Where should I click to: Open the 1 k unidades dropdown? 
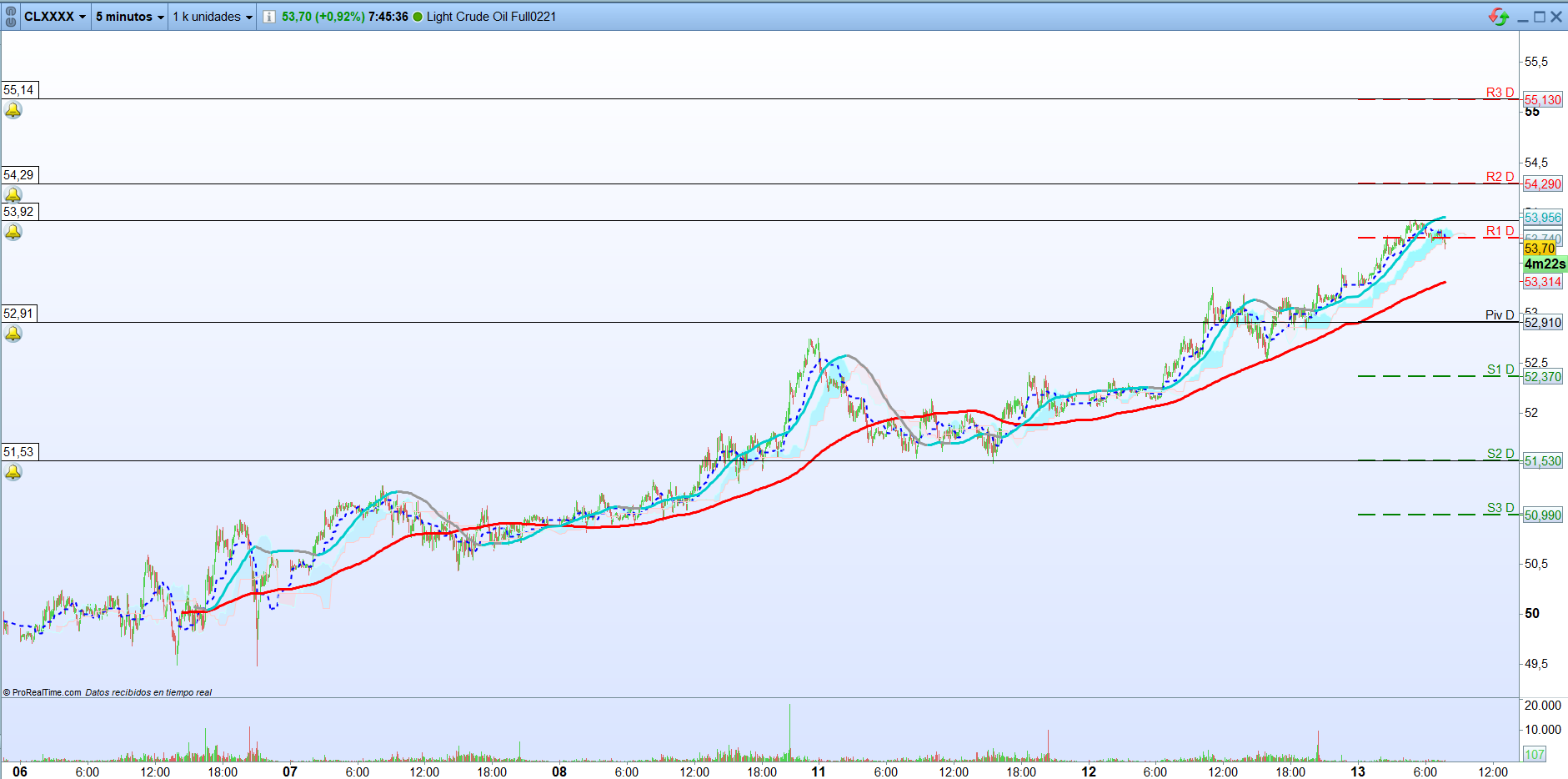pos(213,17)
